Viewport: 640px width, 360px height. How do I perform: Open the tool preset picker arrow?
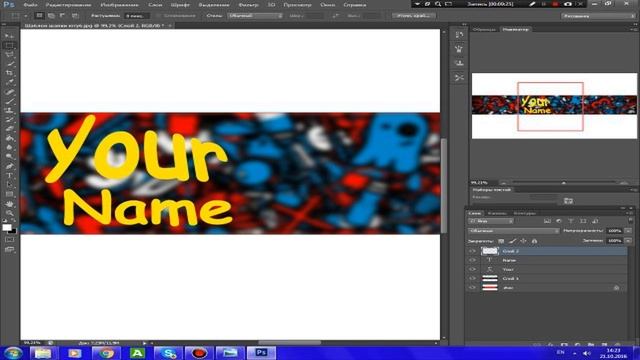coord(25,16)
